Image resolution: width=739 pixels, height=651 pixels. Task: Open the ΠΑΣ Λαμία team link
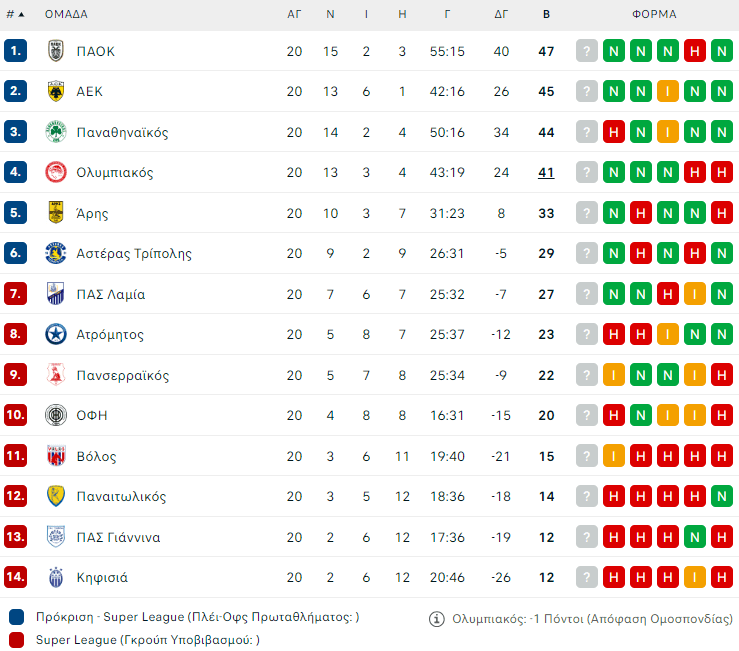coord(111,295)
